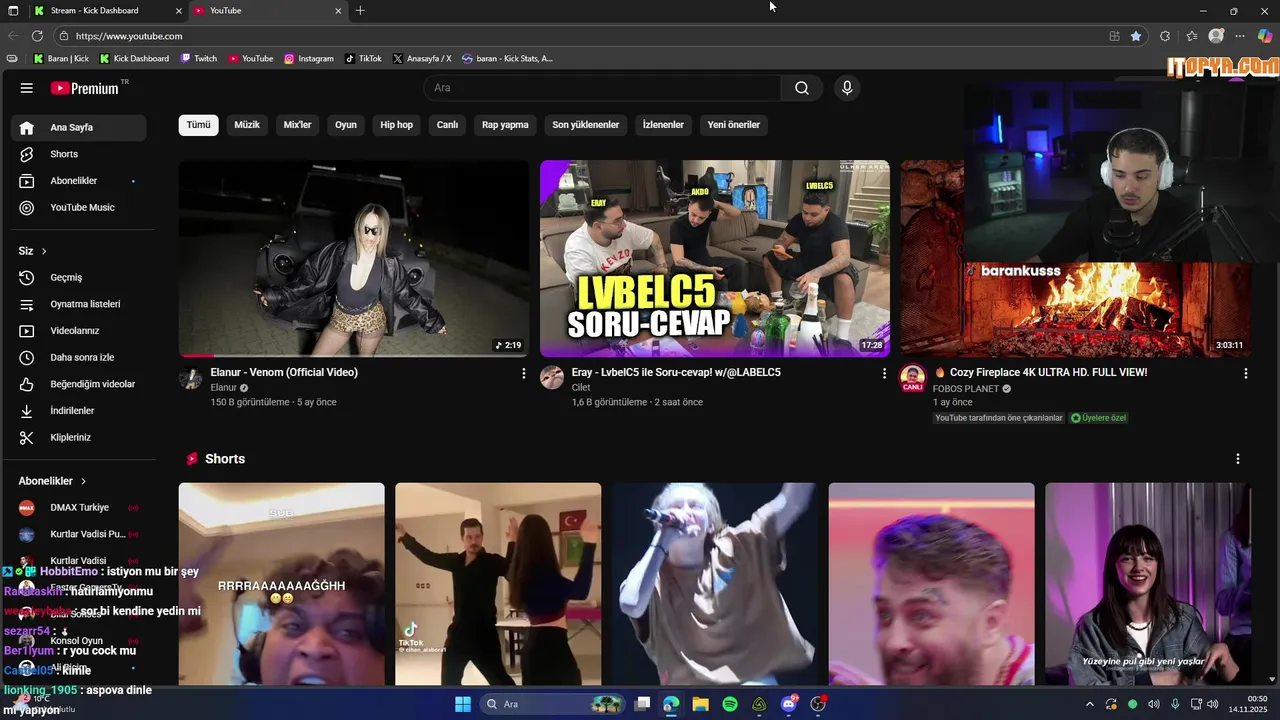This screenshot has height=720, width=1280.
Task: Select the İzlenenler filter chip
Action: 663,125
